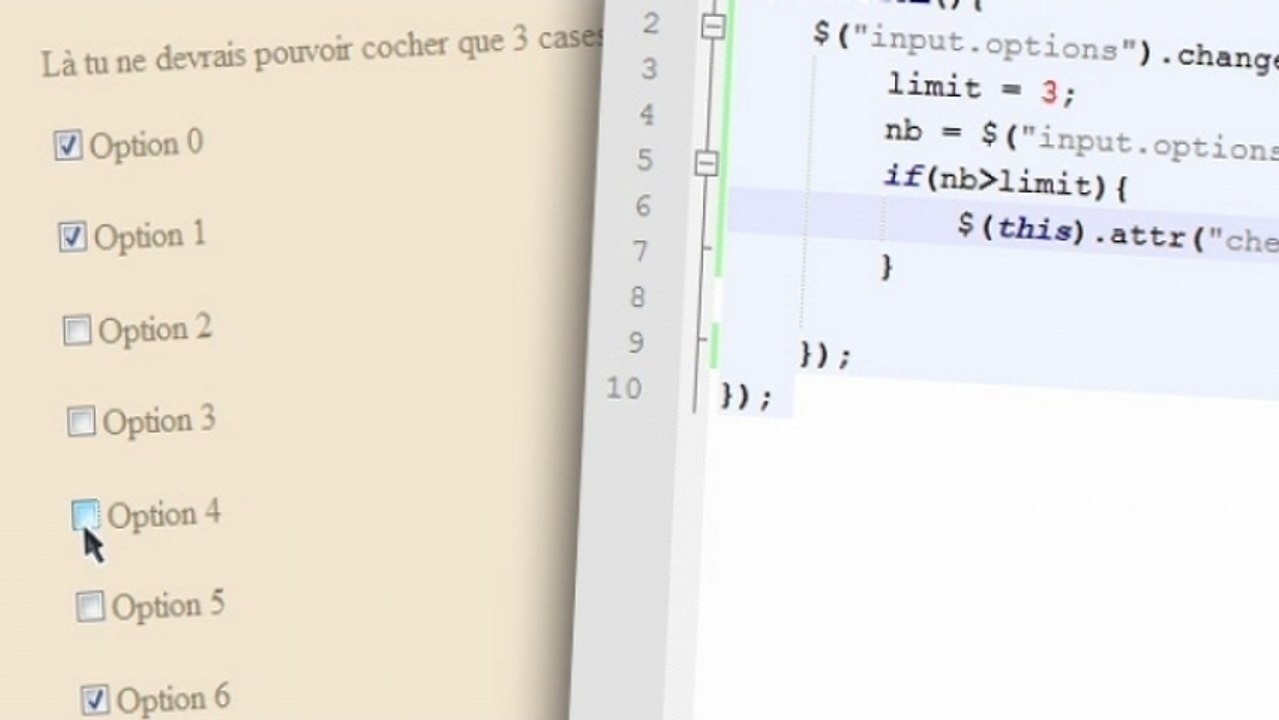Click the 'Option 5' label text
Screen dimensions: 1279x720
tap(168, 606)
